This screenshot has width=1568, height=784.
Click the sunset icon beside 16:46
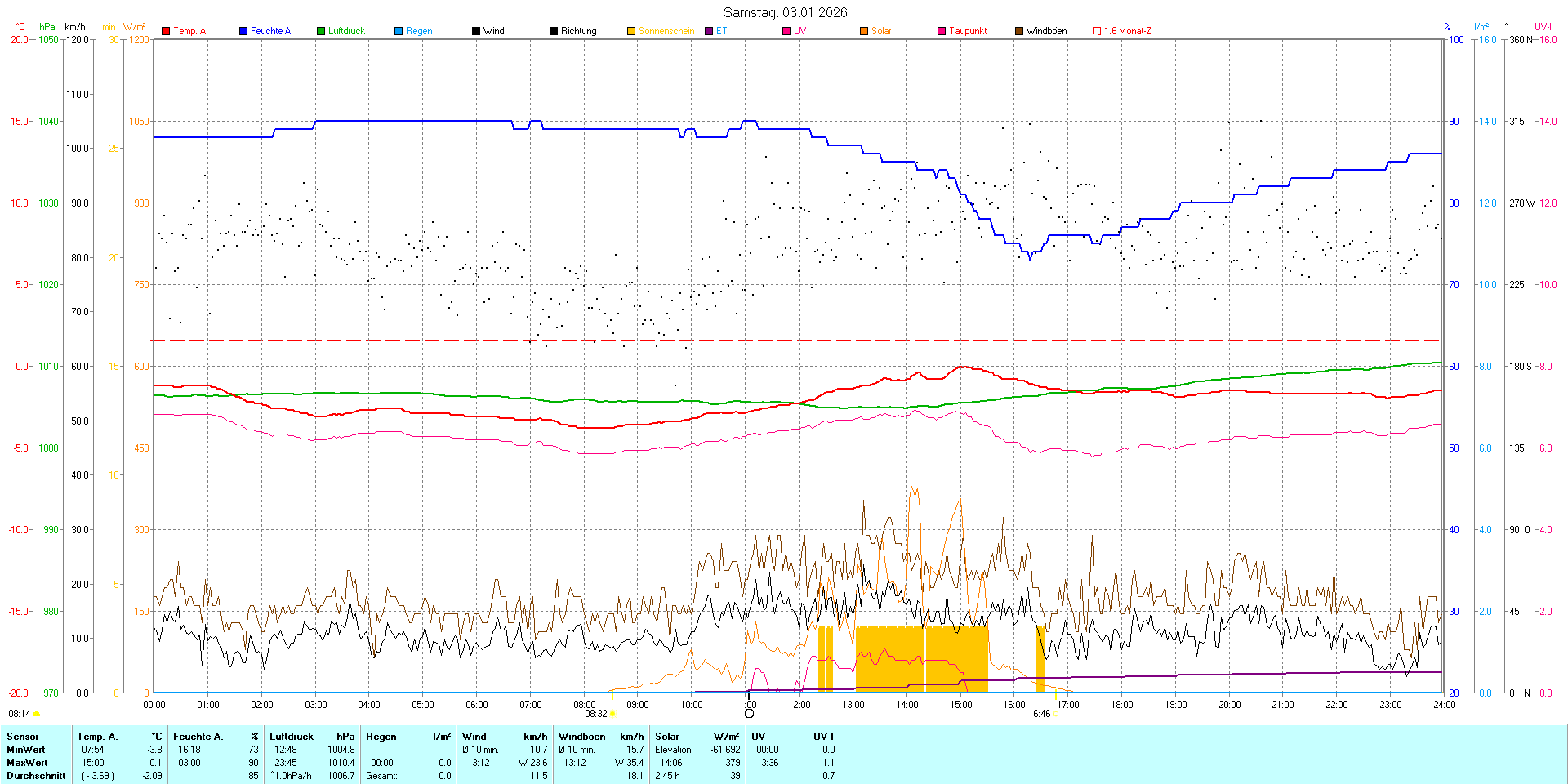[1056, 714]
